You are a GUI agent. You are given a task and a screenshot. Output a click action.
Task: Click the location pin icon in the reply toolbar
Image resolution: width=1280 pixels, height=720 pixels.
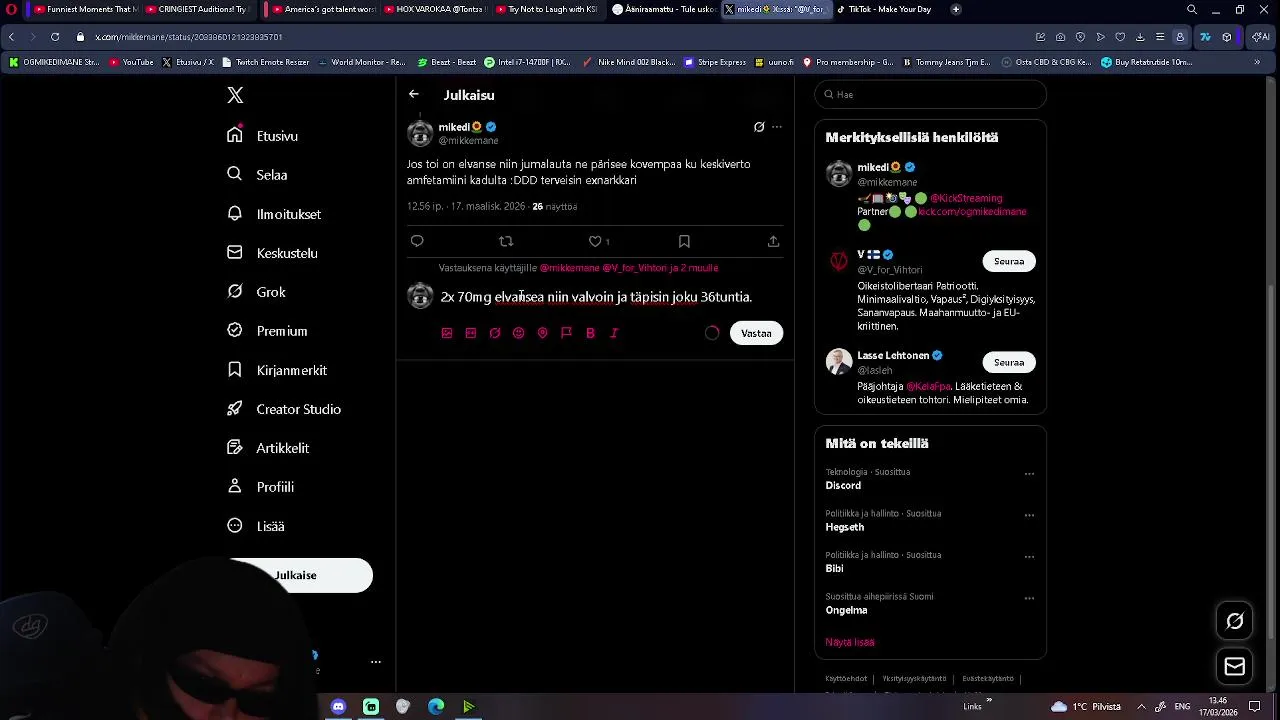(x=542, y=333)
